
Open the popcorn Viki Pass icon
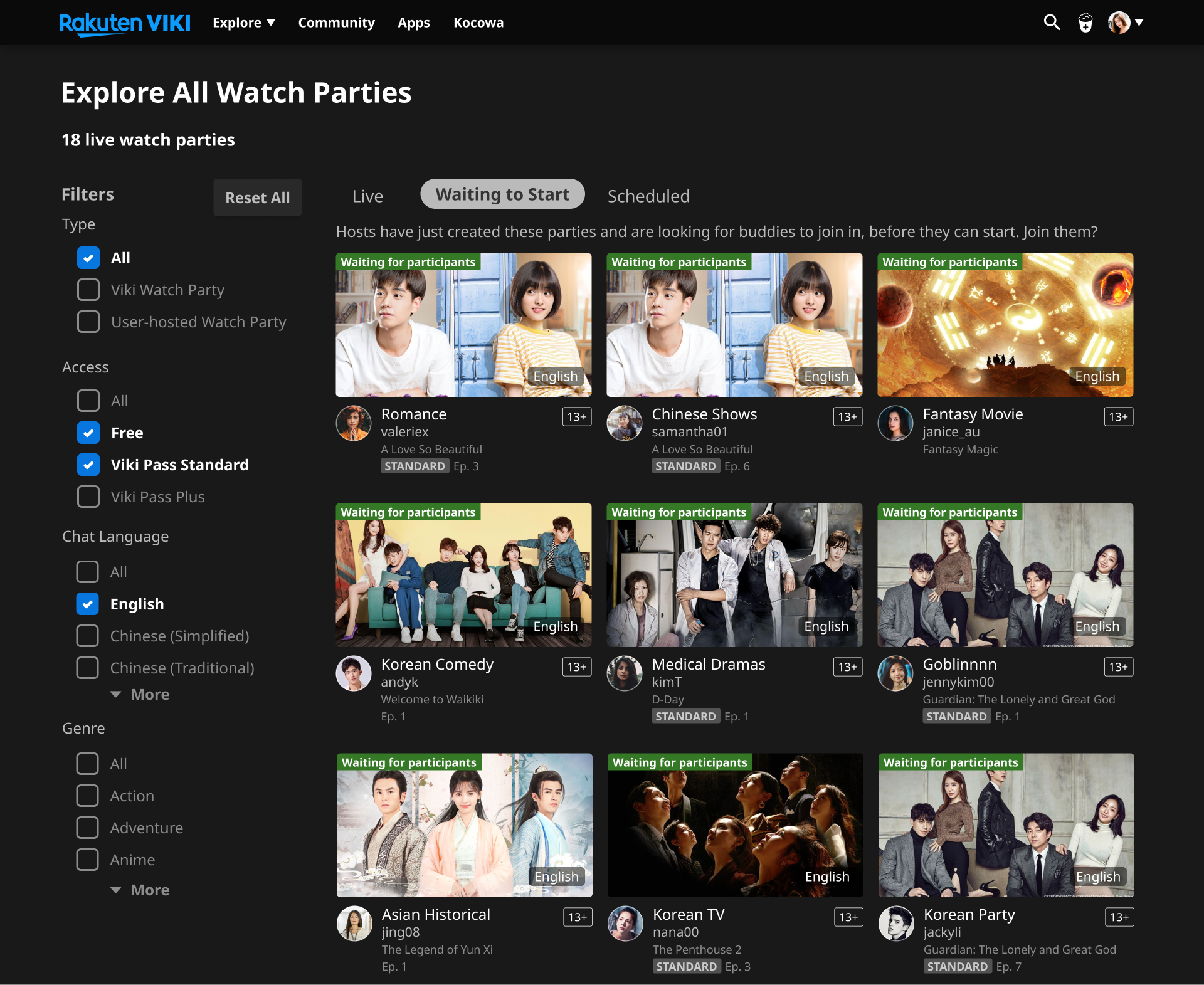click(1085, 23)
